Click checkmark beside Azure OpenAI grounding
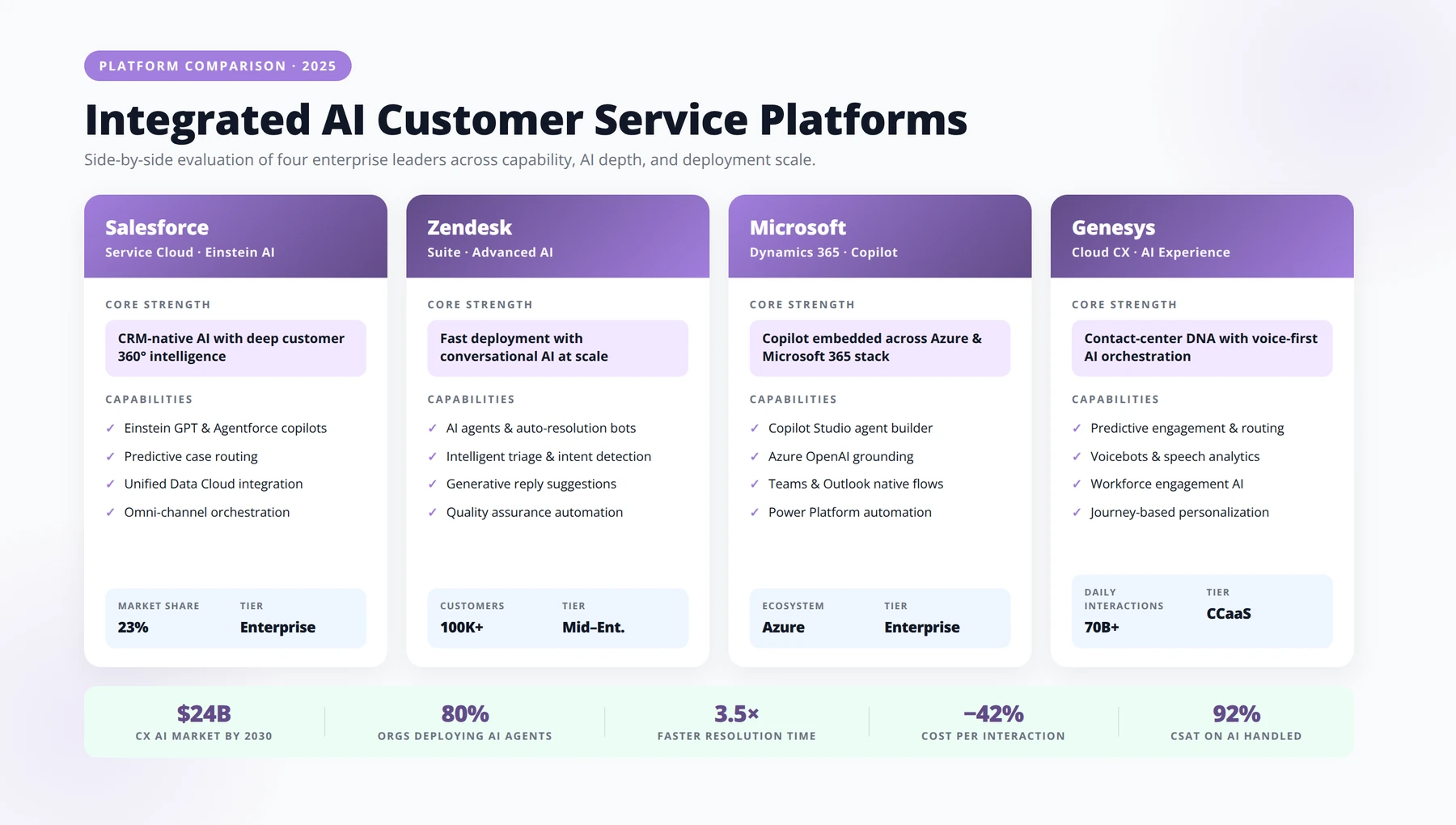1456x825 pixels. coord(755,456)
